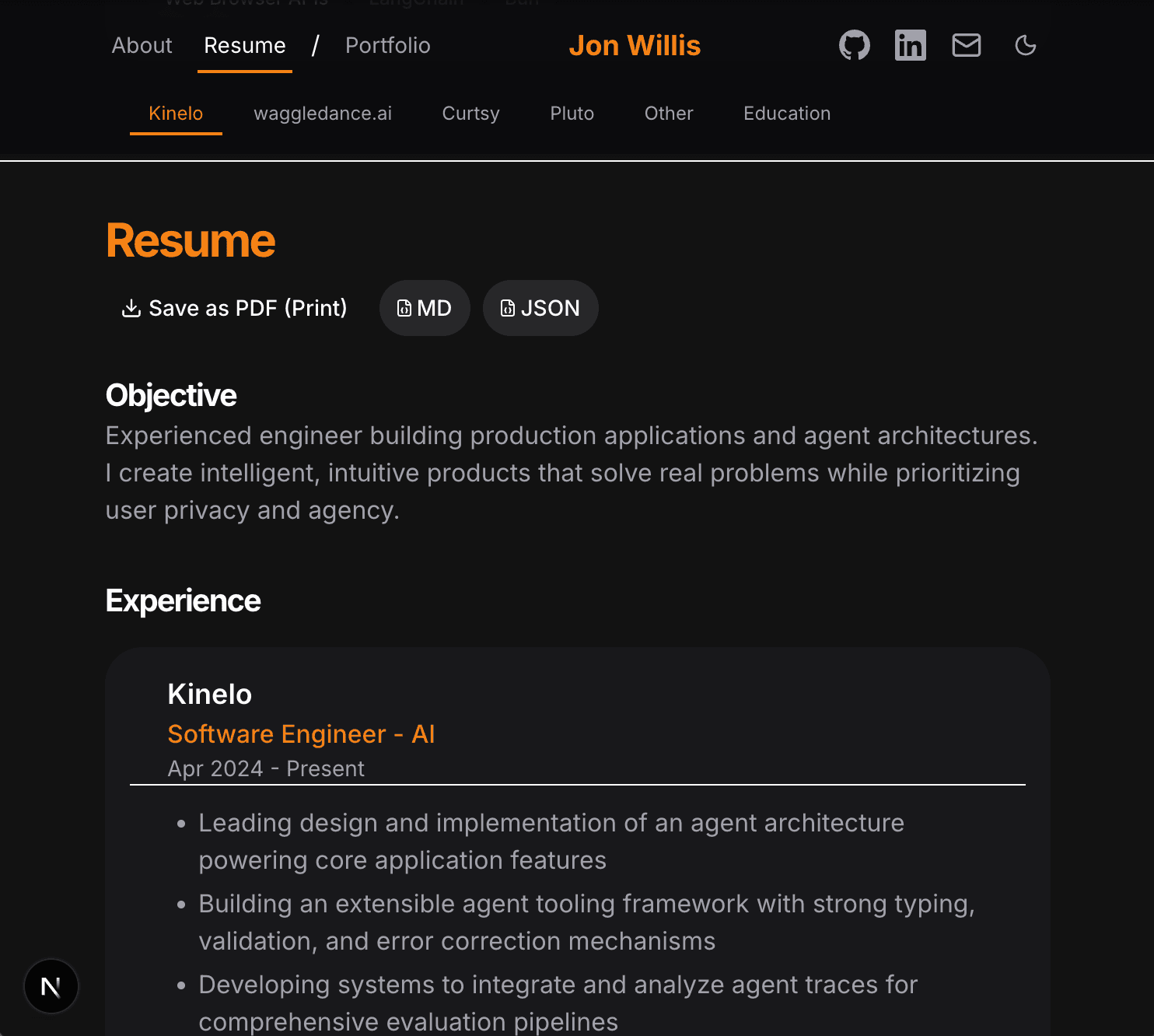Toggle dark mode with the moon icon
The width and height of the screenshot is (1154, 1036).
[1025, 45]
